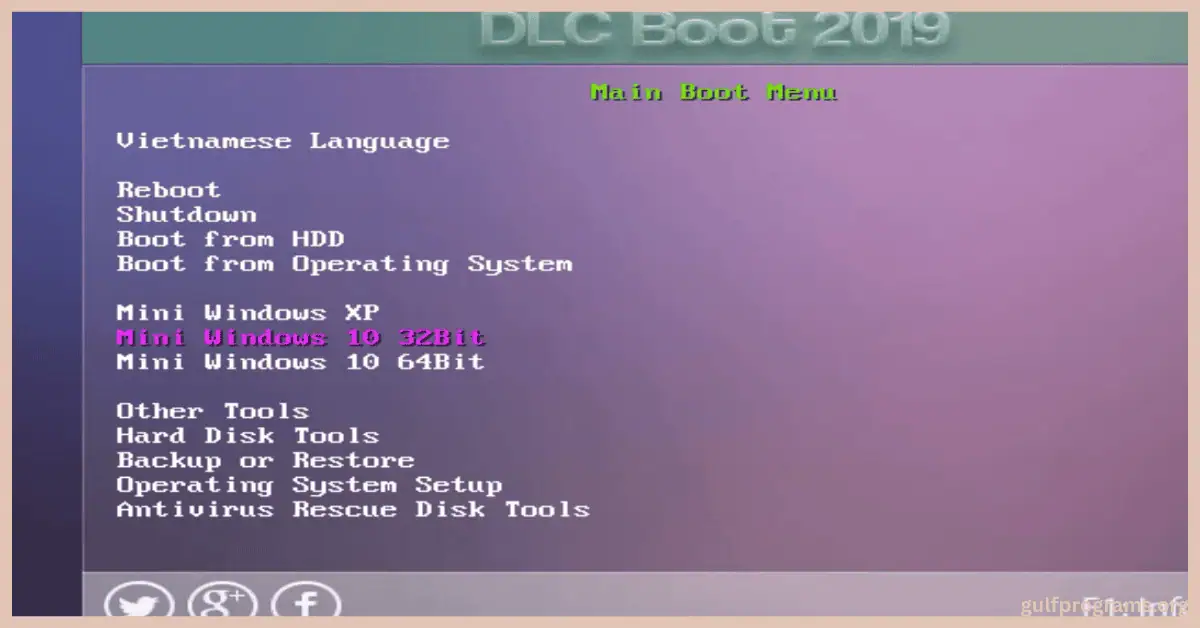Open the Other Tools menu

[x=212, y=410]
